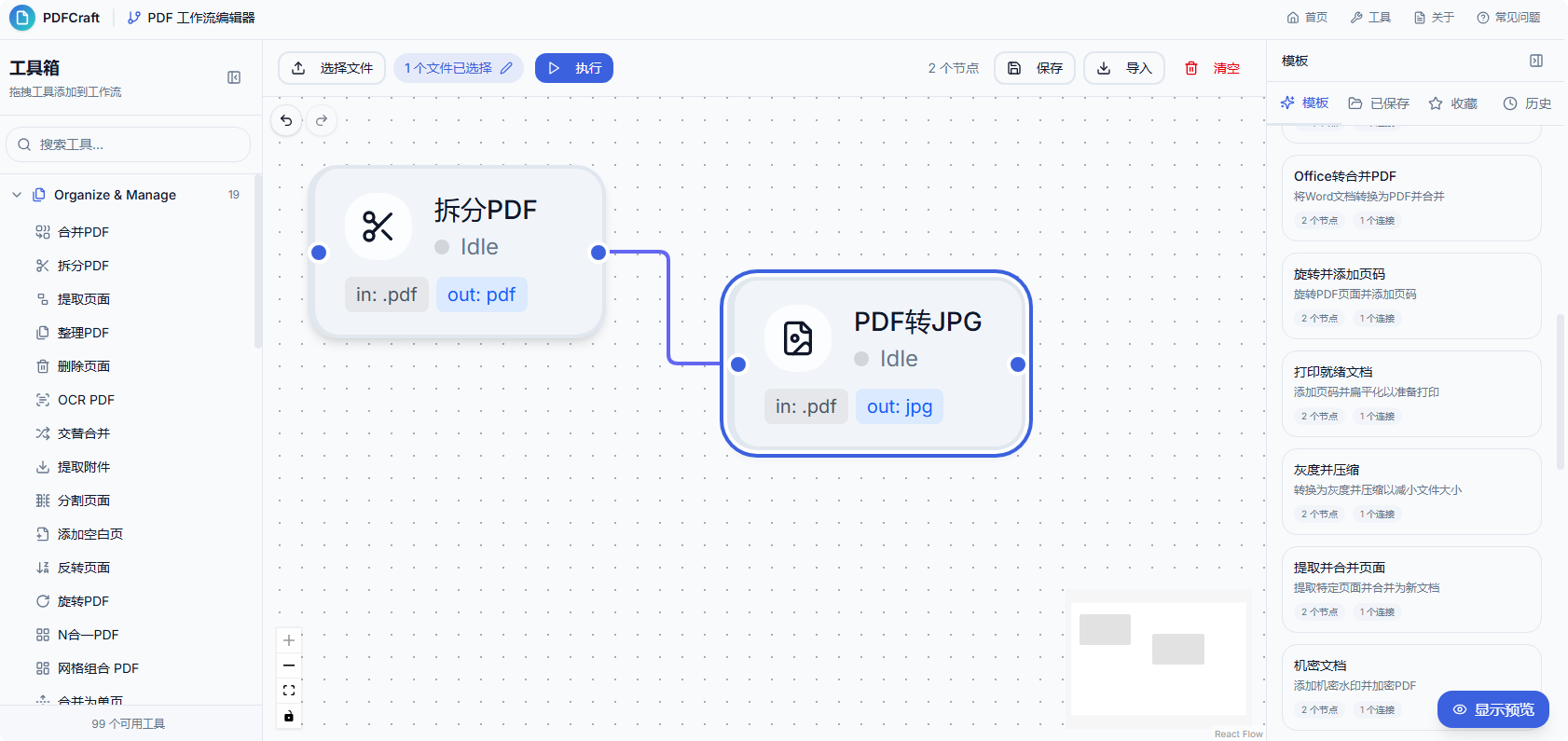
Task: Click the 搜索工具 search field
Action: [129, 144]
